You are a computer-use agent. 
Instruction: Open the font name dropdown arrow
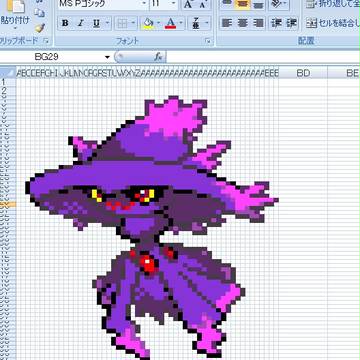144,4
